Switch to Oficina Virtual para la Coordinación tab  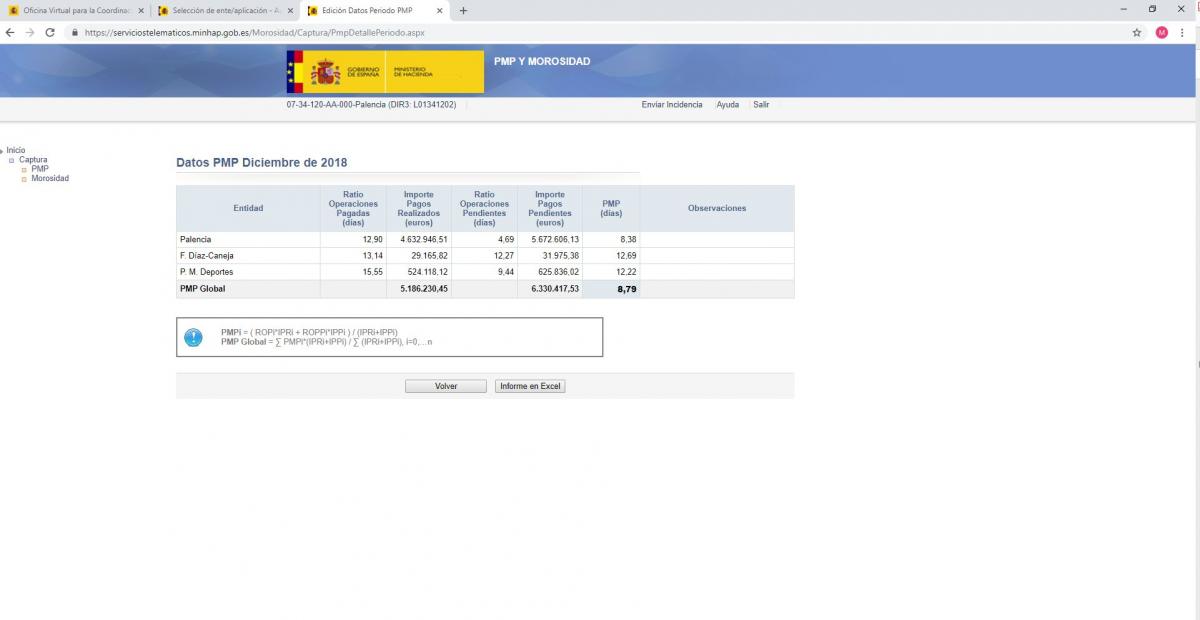click(x=76, y=10)
